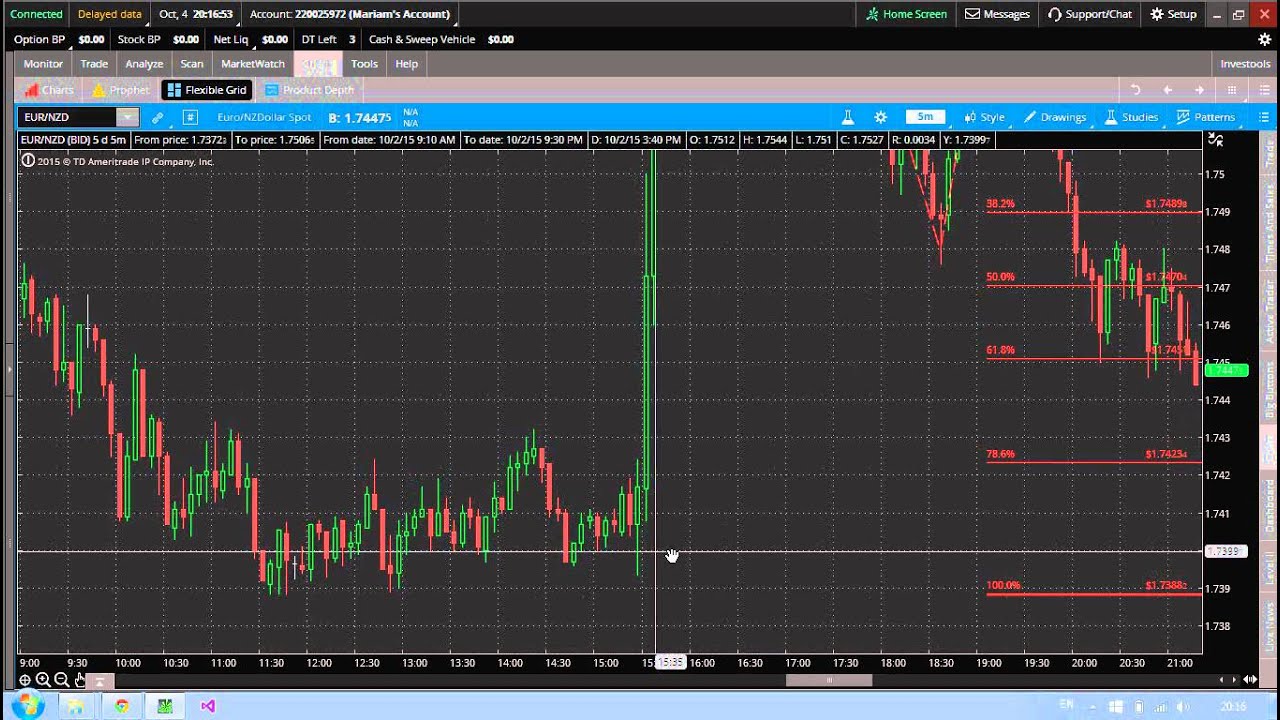
Task: Click the crosshair pan icon at chart bottom
Action: [25, 680]
